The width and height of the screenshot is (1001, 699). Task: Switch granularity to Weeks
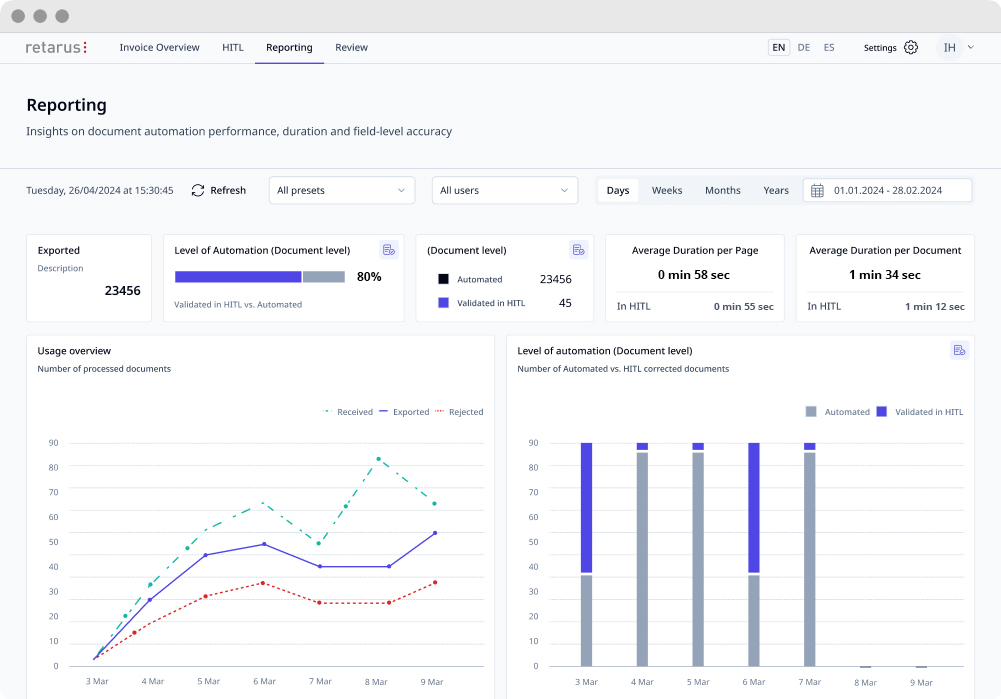(666, 190)
